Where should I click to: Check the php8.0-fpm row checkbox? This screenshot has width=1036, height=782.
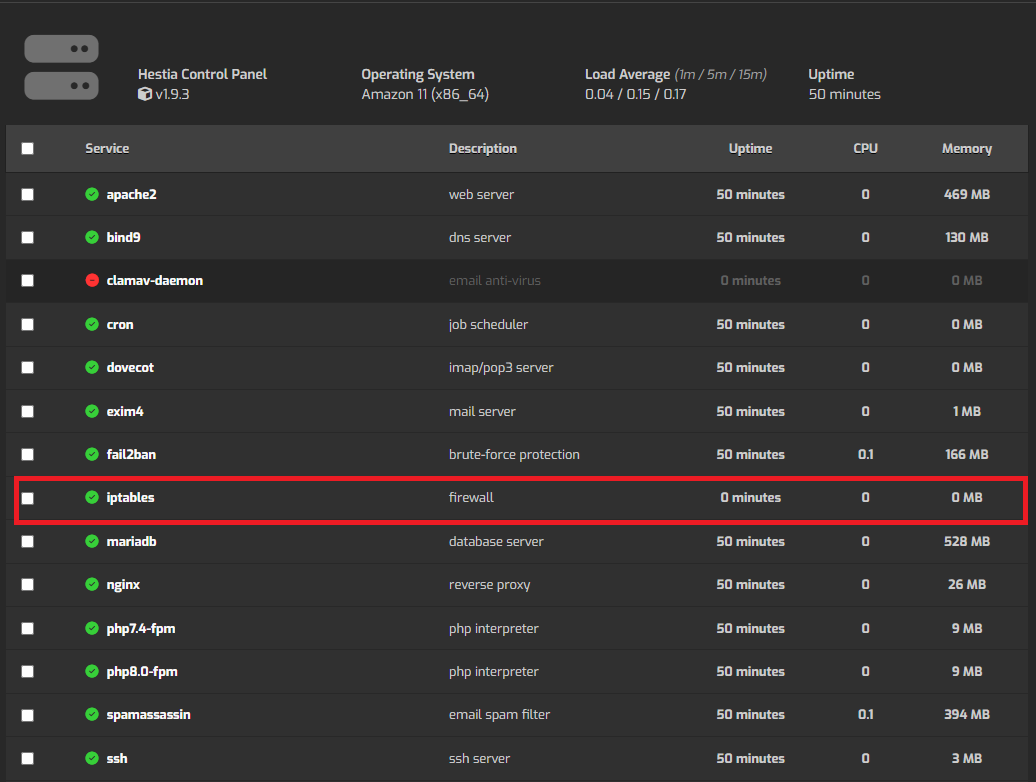27,672
